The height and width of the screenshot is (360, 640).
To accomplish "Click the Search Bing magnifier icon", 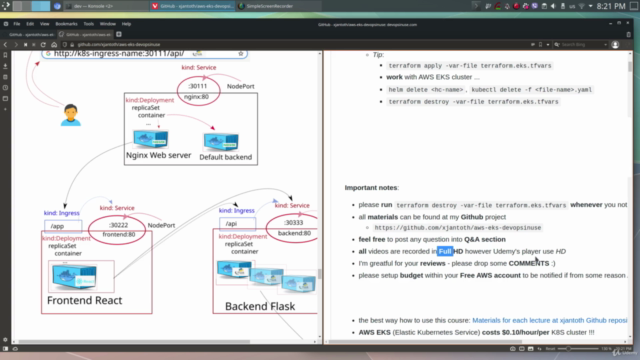I will tap(557, 44).
